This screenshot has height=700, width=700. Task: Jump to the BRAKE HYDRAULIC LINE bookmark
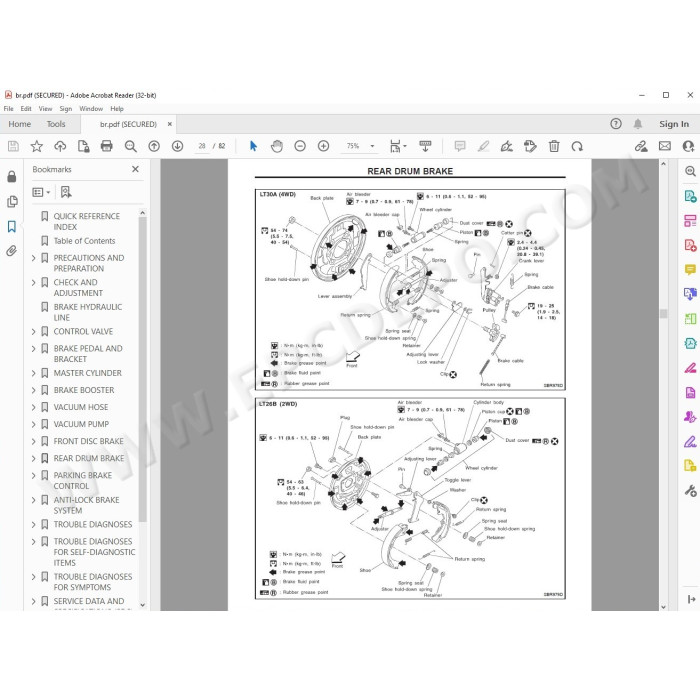[88, 312]
